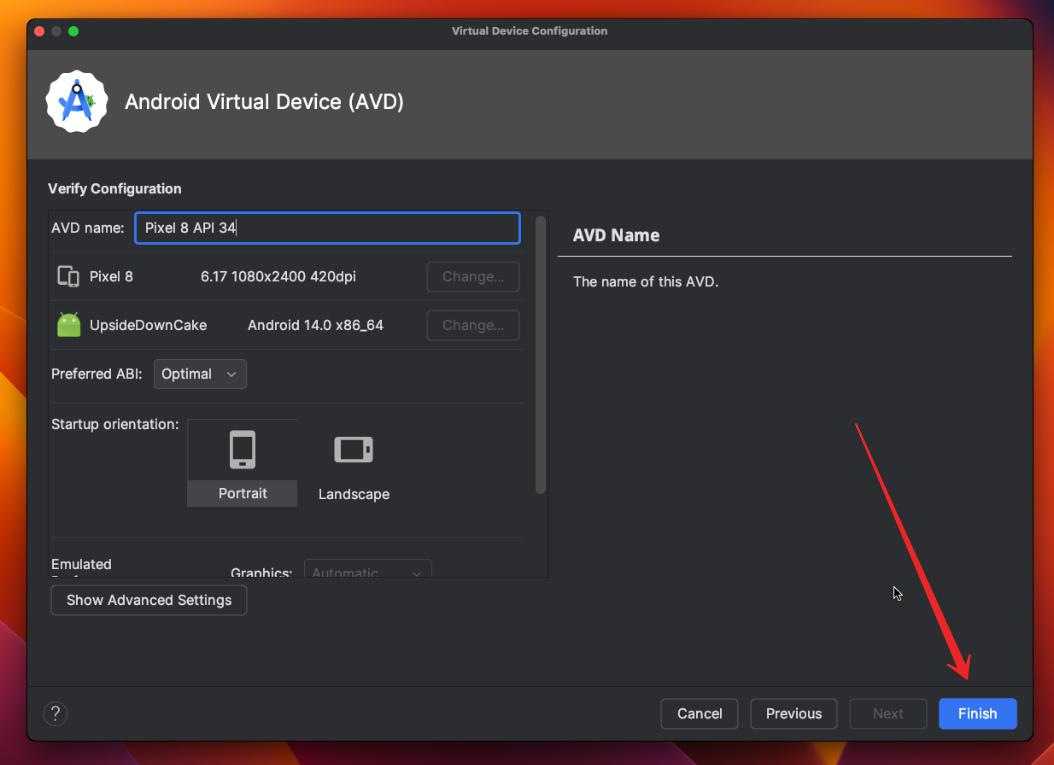Viewport: 1054px width, 765px height.
Task: Focus the AVD name input field
Action: click(x=327, y=228)
